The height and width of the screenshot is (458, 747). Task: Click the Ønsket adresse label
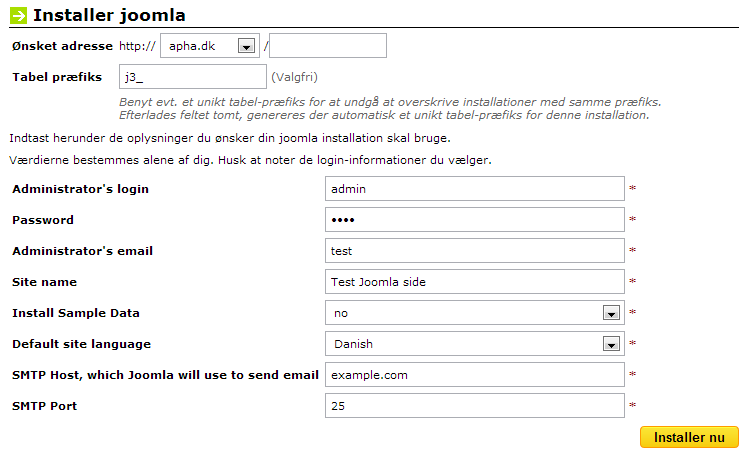pyautogui.click(x=62, y=46)
